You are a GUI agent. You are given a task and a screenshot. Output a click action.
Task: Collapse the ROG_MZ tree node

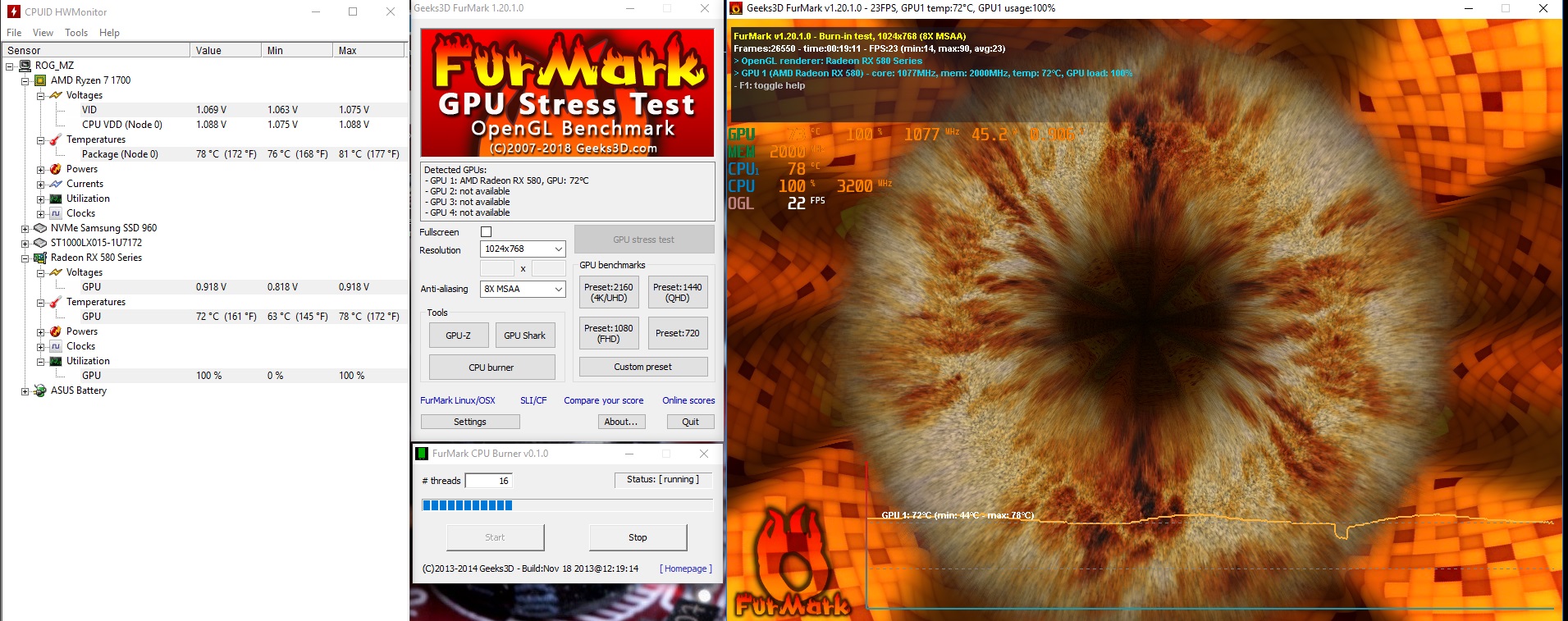[x=9, y=66]
